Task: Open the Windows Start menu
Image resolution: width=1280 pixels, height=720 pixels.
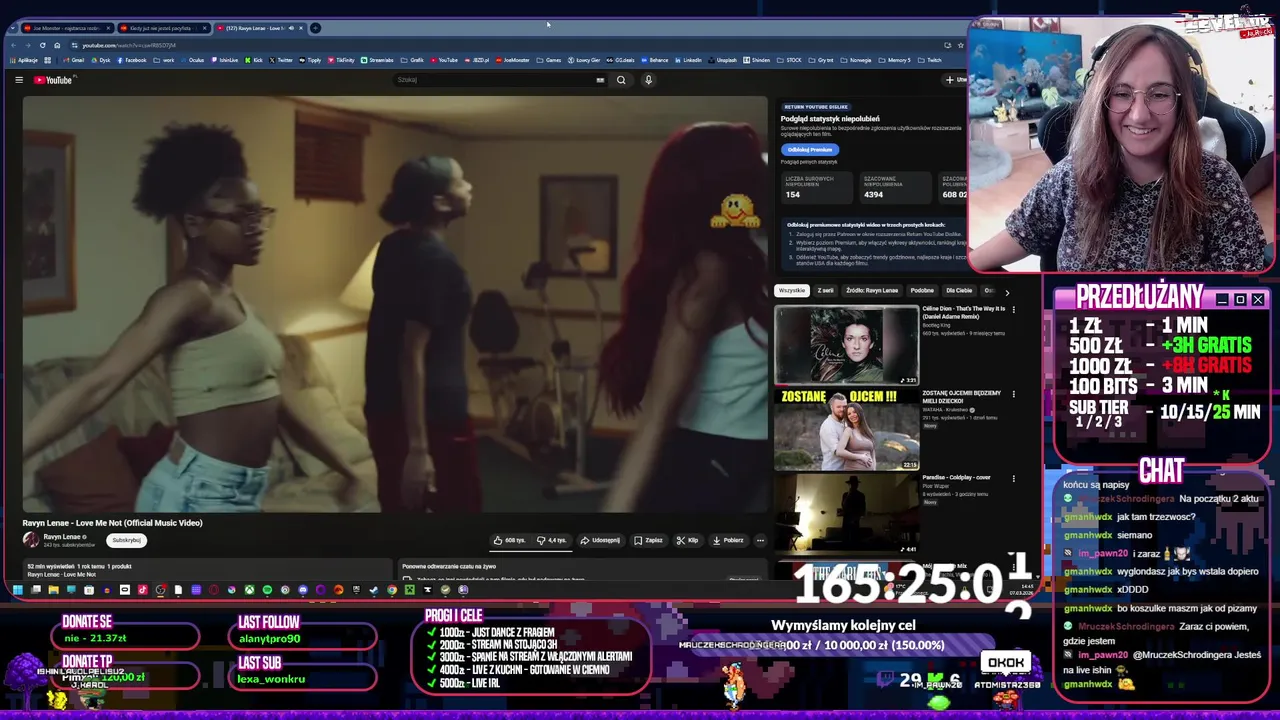Action: [x=17, y=590]
